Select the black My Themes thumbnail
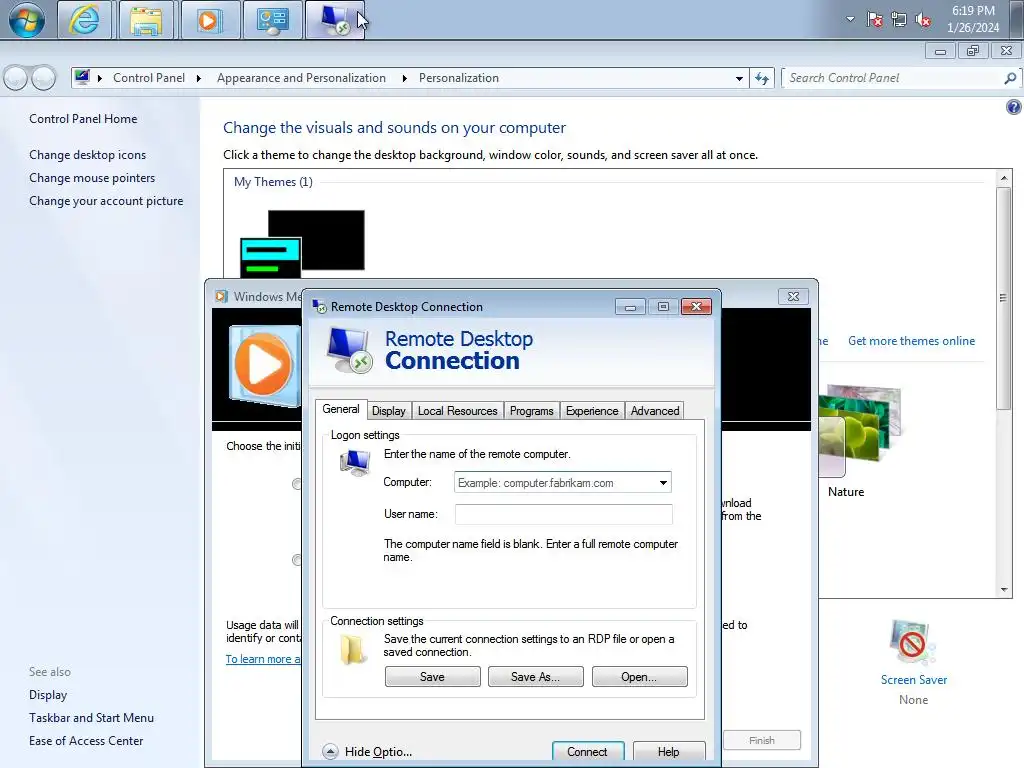Image resolution: width=1024 pixels, height=768 pixels. [302, 244]
